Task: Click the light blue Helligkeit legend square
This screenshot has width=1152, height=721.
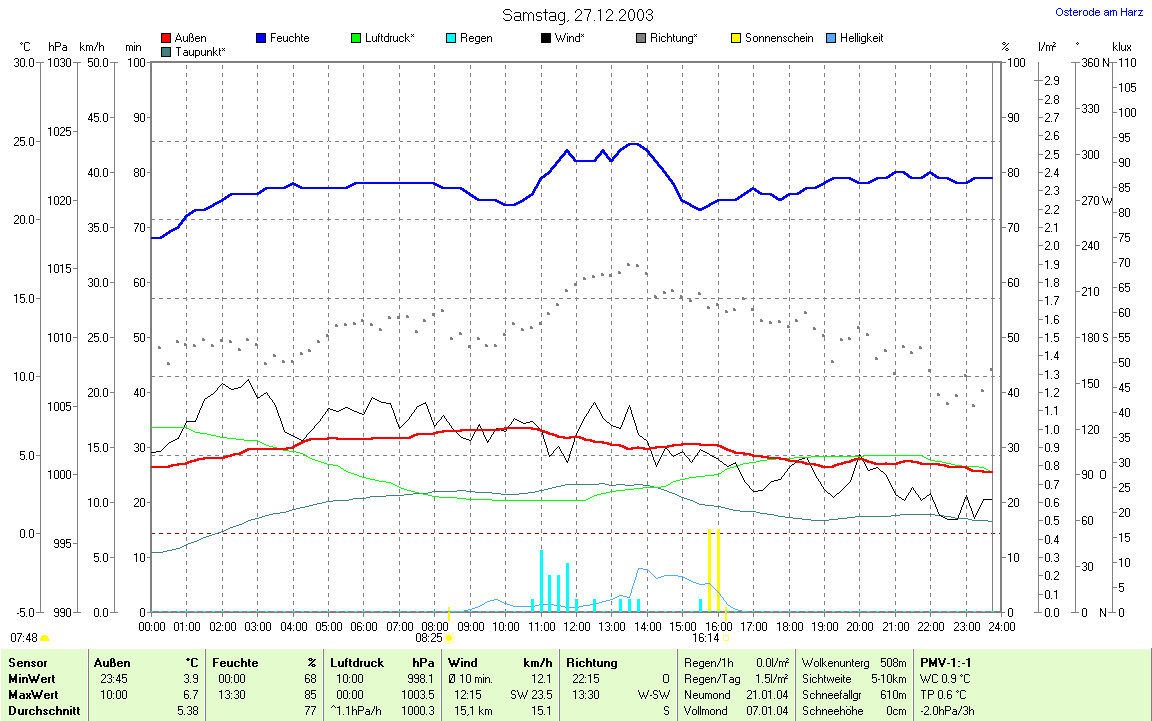Action: [831, 38]
